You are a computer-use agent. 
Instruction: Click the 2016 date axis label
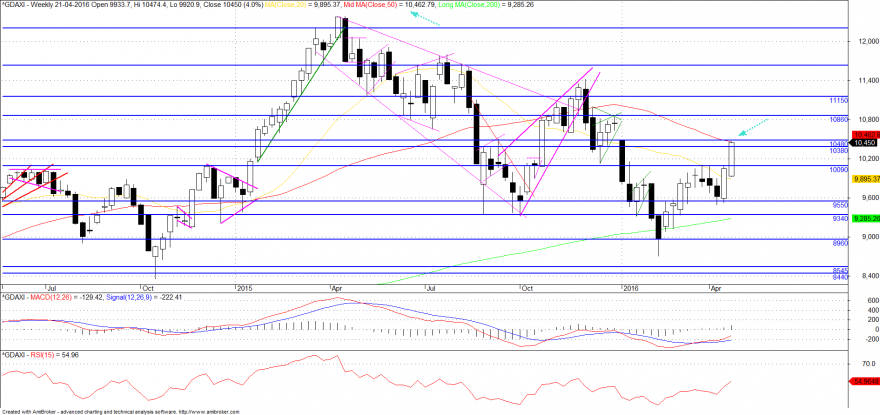630,288
